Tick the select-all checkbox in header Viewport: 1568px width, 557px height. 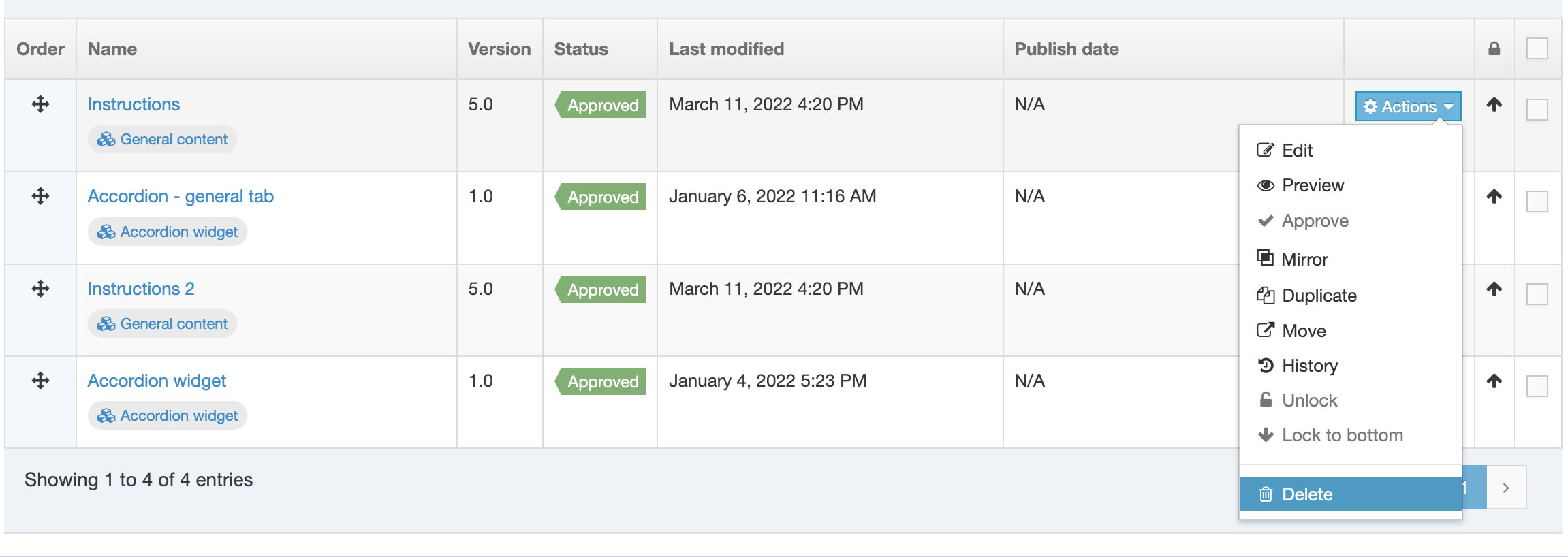(x=1537, y=49)
